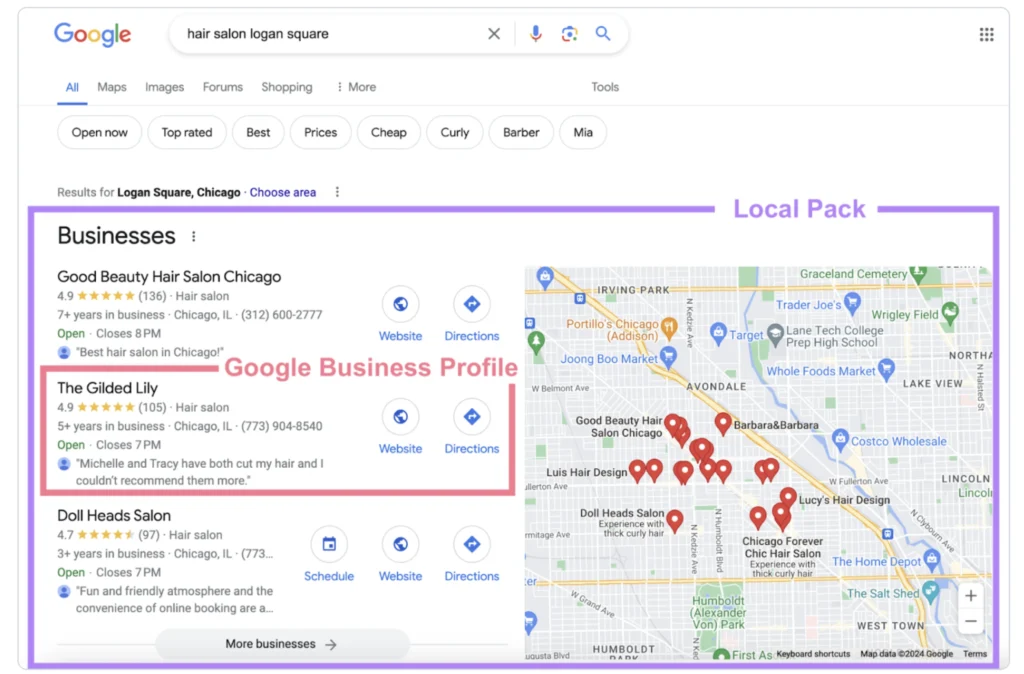Image resolution: width=1024 pixels, height=674 pixels.
Task: Click the Choose area link
Action: [283, 191]
